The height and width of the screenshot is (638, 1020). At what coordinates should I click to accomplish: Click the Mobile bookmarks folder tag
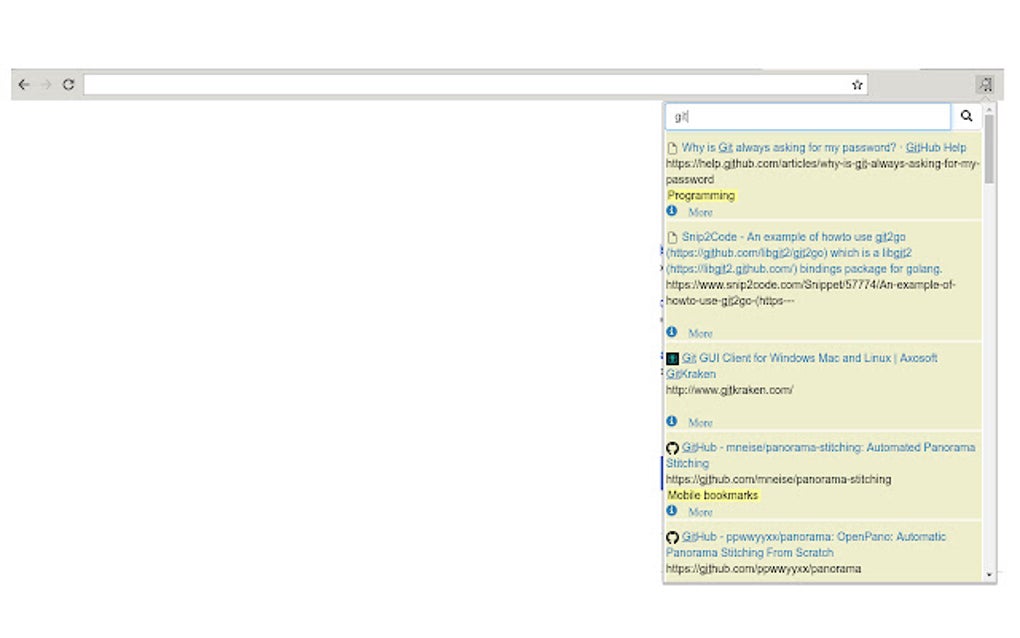point(713,496)
